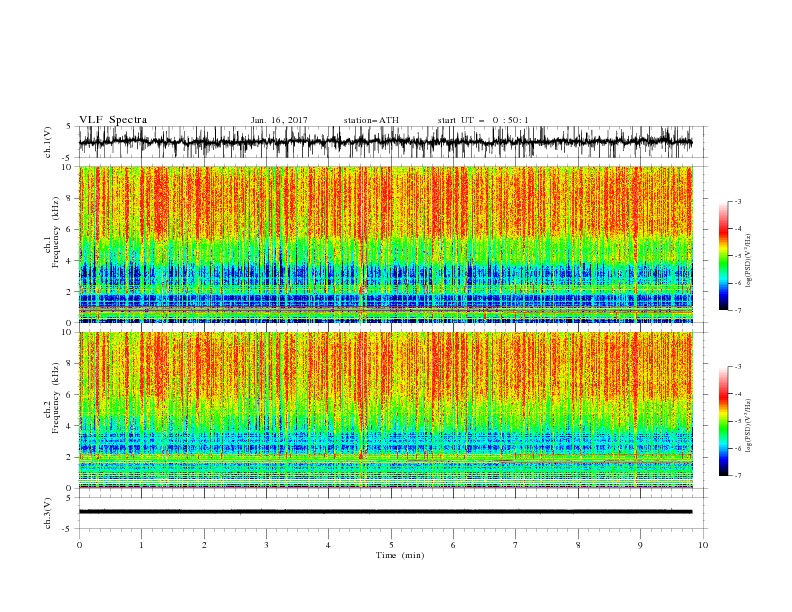
Task: Click the "8" kHz tick of ch.1 frequency axis
Action: (70, 198)
